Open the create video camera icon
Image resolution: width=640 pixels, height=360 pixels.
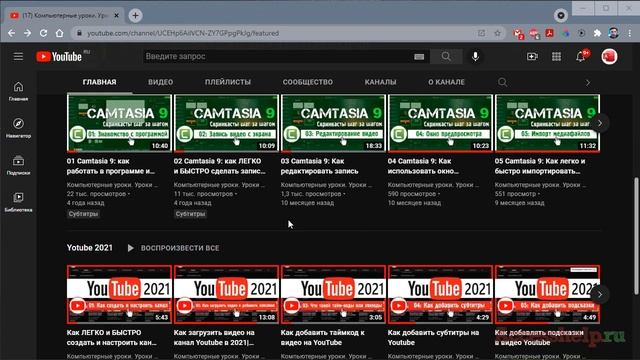coord(532,56)
